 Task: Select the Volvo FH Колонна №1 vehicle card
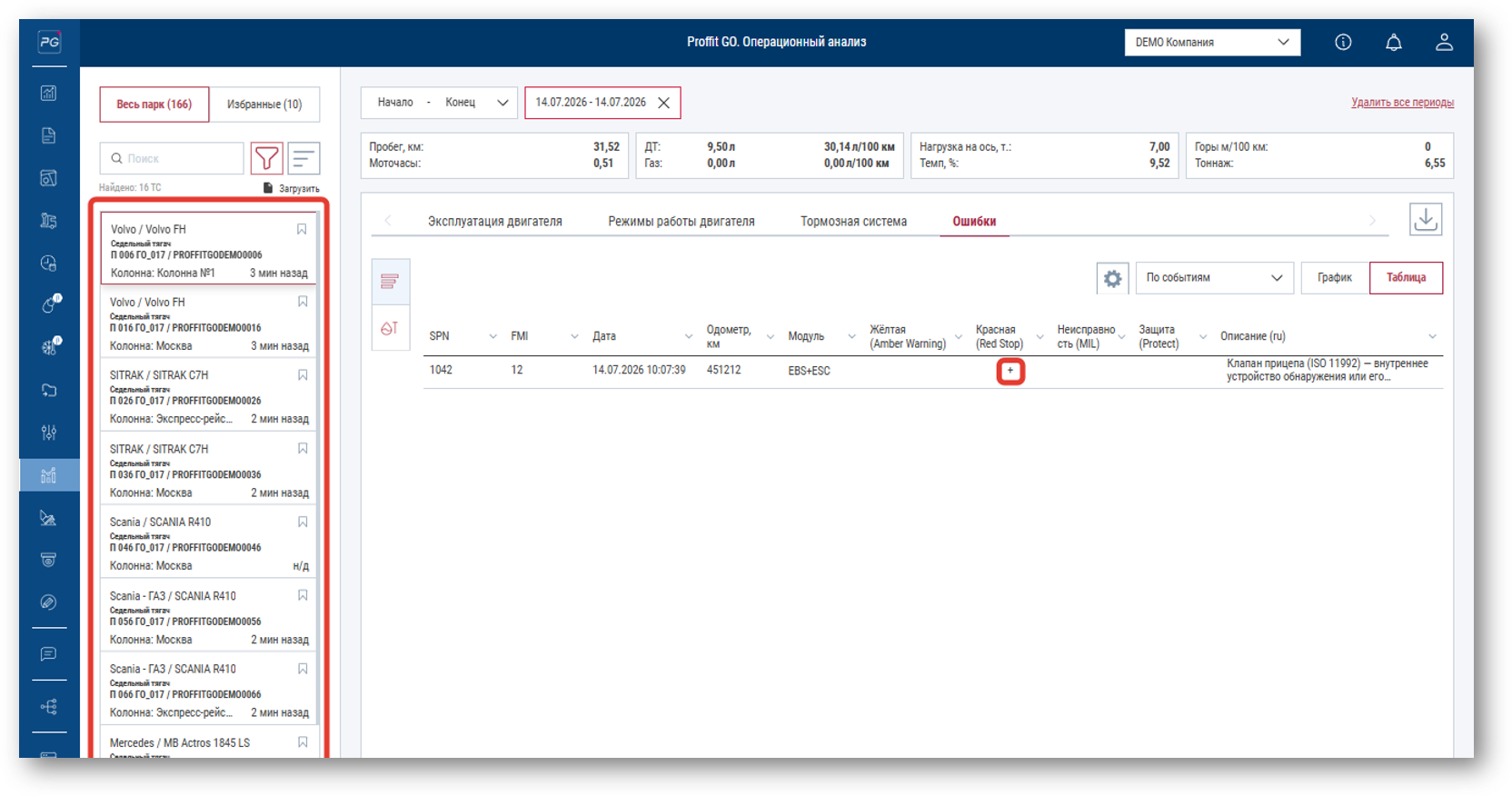click(x=209, y=249)
